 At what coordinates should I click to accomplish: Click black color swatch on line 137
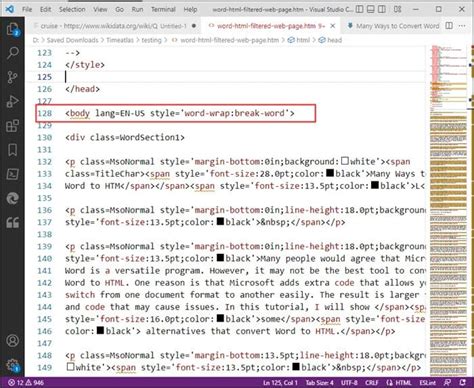coord(220,221)
